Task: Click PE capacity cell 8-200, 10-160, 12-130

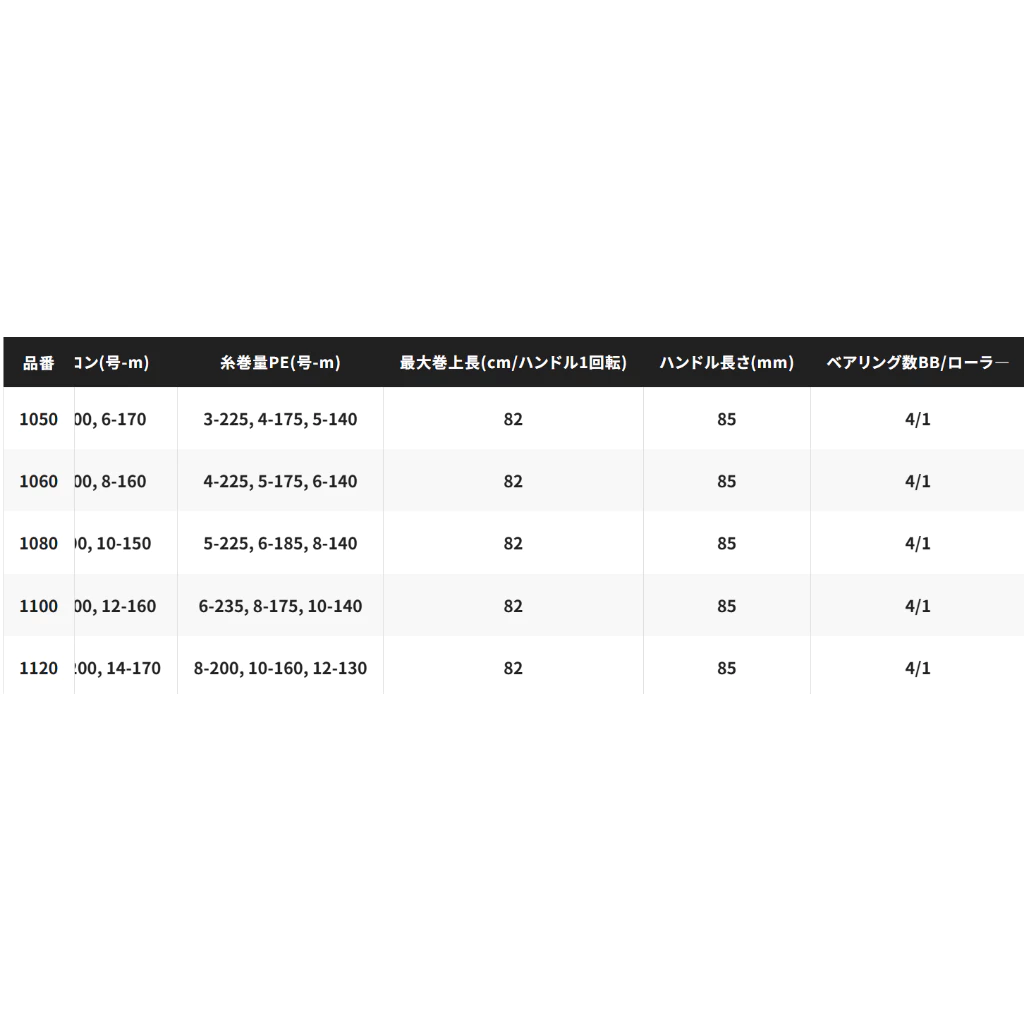Action: pos(280,668)
